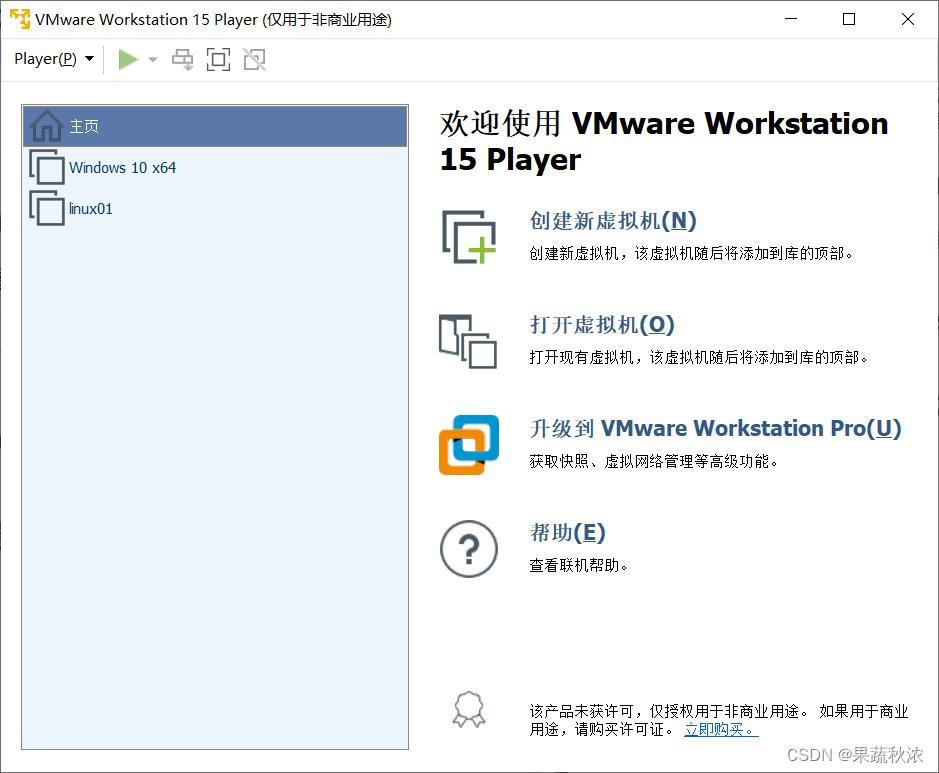This screenshot has width=939, height=773.
Task: Click the 创建新虚拟机(N) link
Action: pos(613,221)
